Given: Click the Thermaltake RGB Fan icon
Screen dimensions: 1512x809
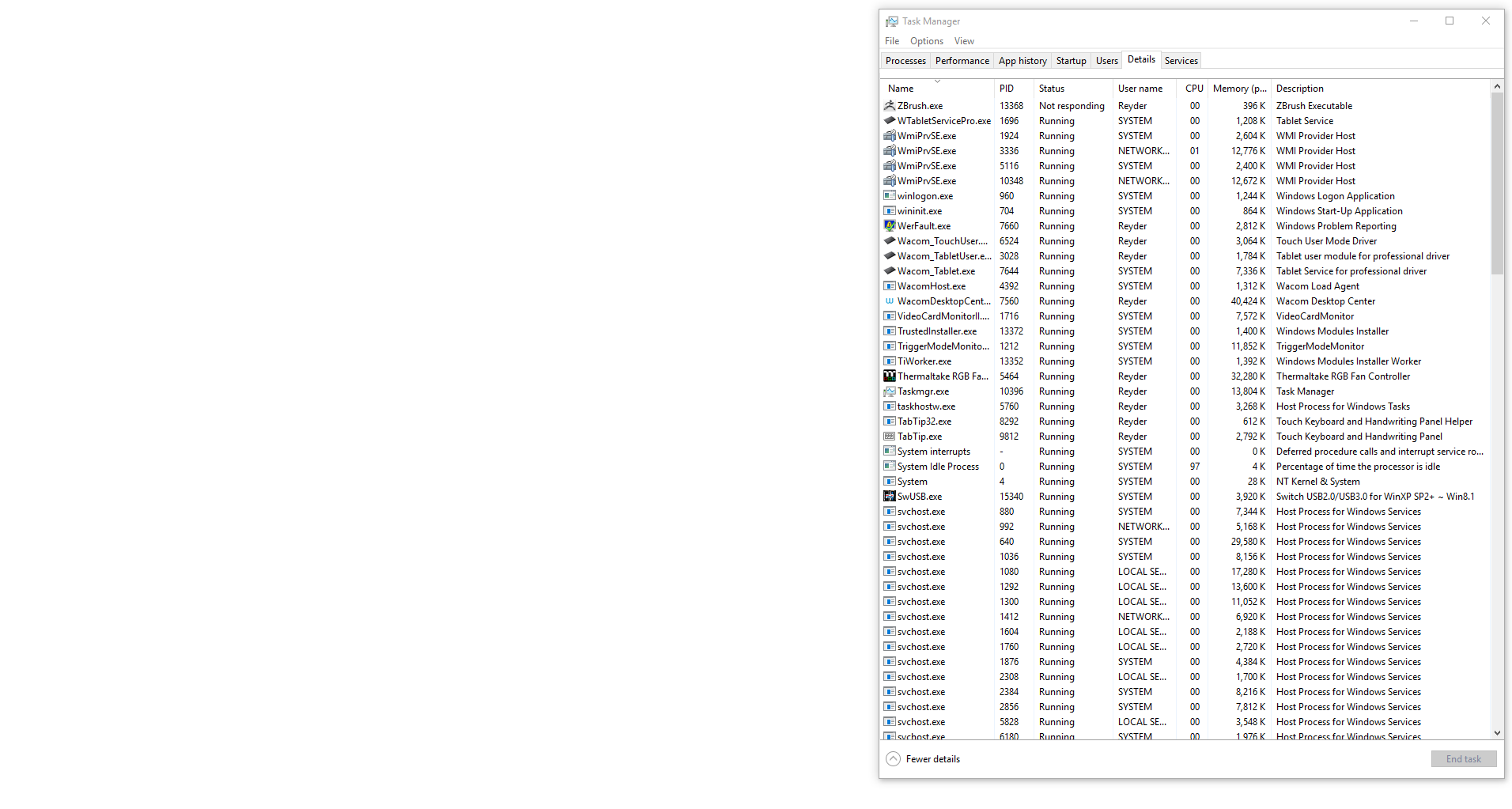Looking at the screenshot, I should click(890, 376).
